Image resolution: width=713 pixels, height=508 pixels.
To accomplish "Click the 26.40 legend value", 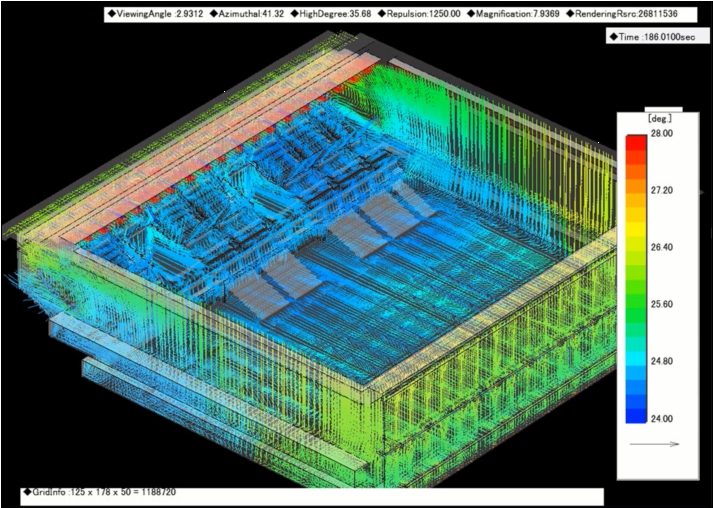I will pyautogui.click(x=661, y=248).
